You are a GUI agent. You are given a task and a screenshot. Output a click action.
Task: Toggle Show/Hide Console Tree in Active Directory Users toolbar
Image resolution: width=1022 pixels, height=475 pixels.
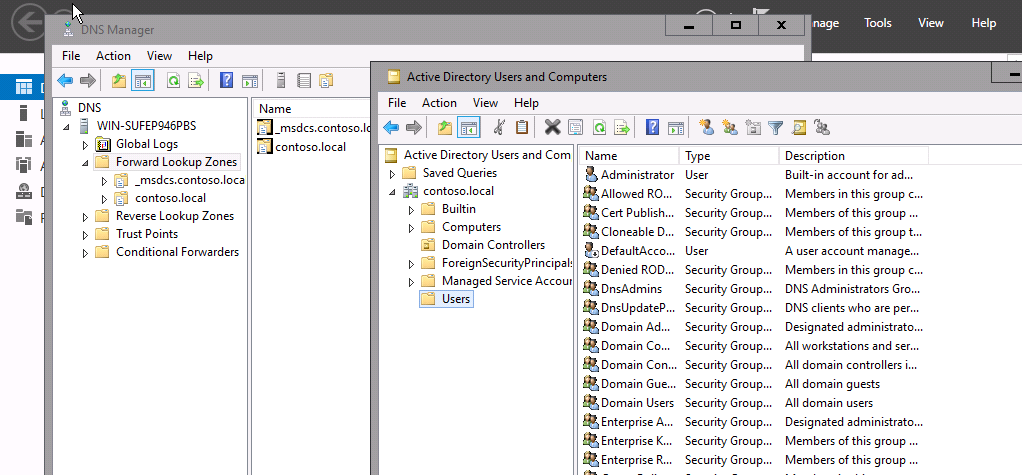pyautogui.click(x=469, y=127)
